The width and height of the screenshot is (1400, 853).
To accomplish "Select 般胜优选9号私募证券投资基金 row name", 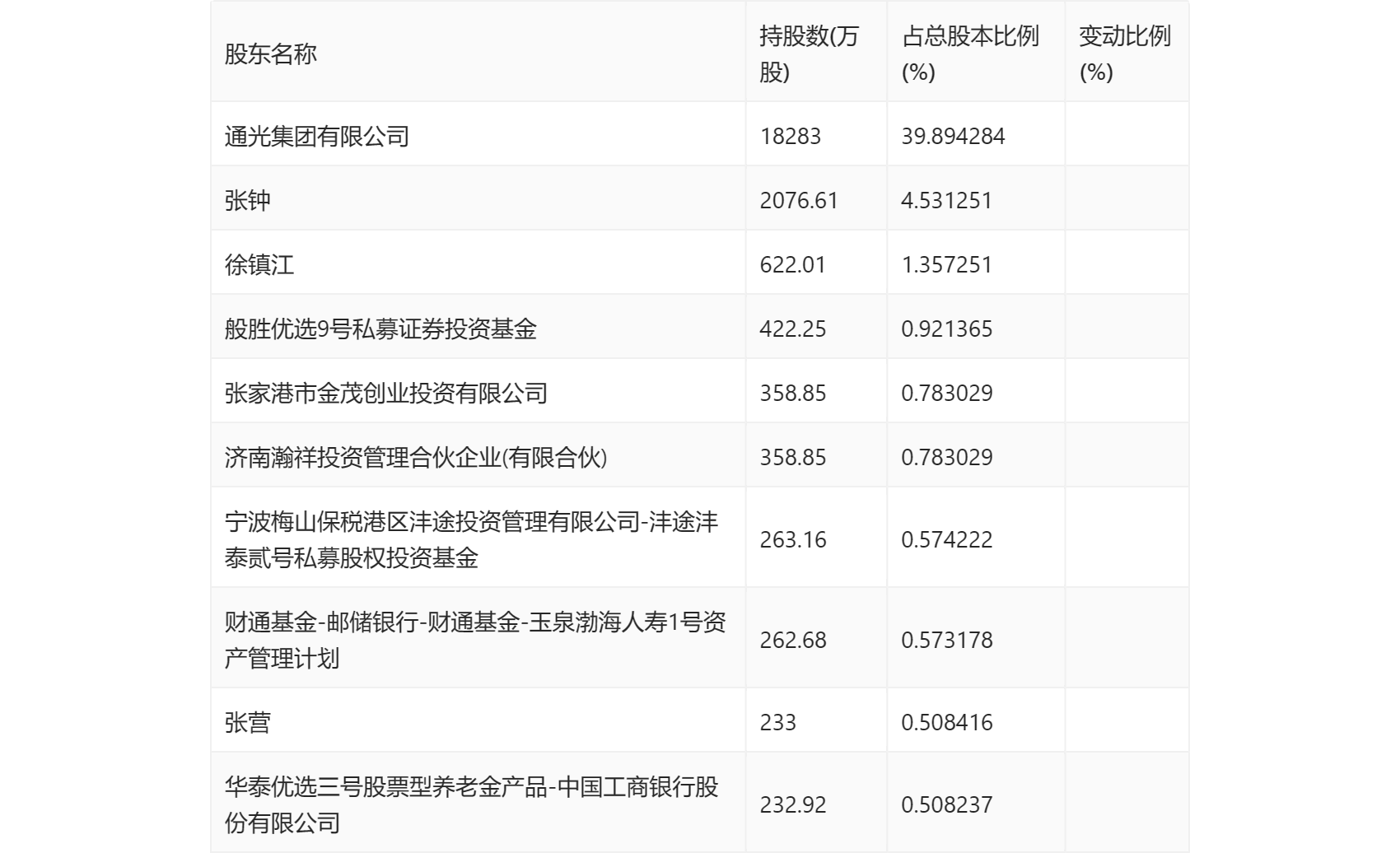I will (380, 329).
